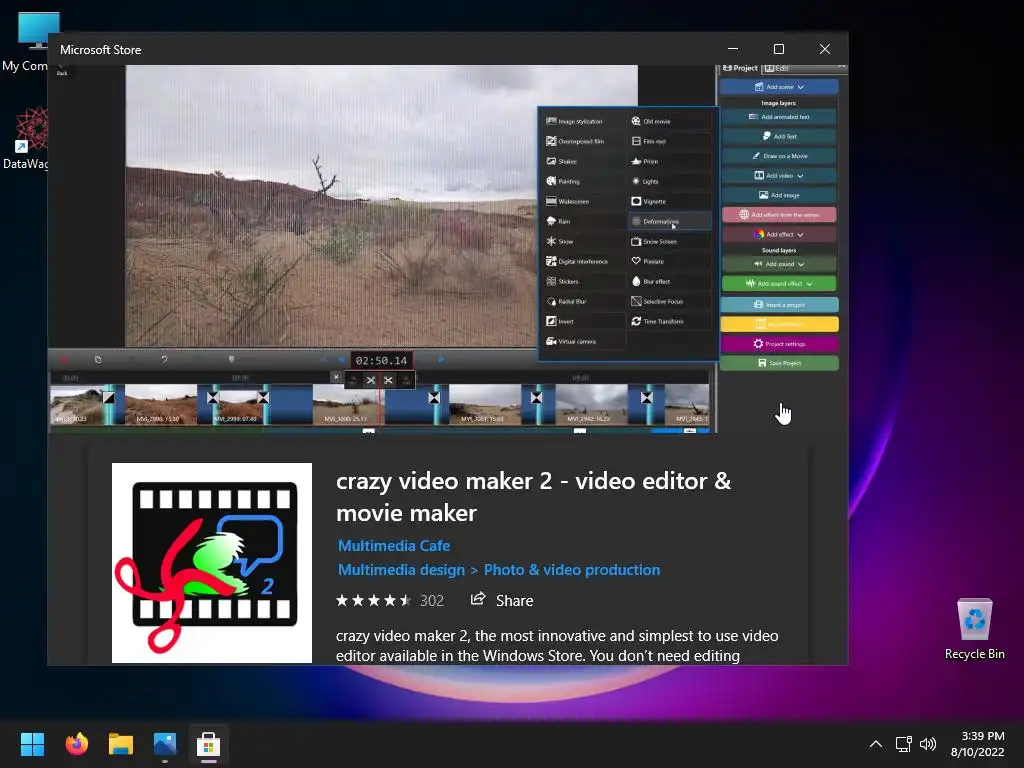This screenshot has height=768, width=1024.
Task: Click Add scene dropdown in preview screenshot
Action: click(779, 87)
